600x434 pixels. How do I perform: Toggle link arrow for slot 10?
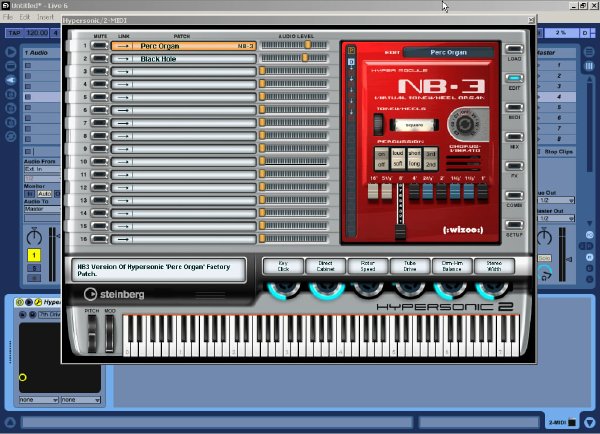coord(123,162)
